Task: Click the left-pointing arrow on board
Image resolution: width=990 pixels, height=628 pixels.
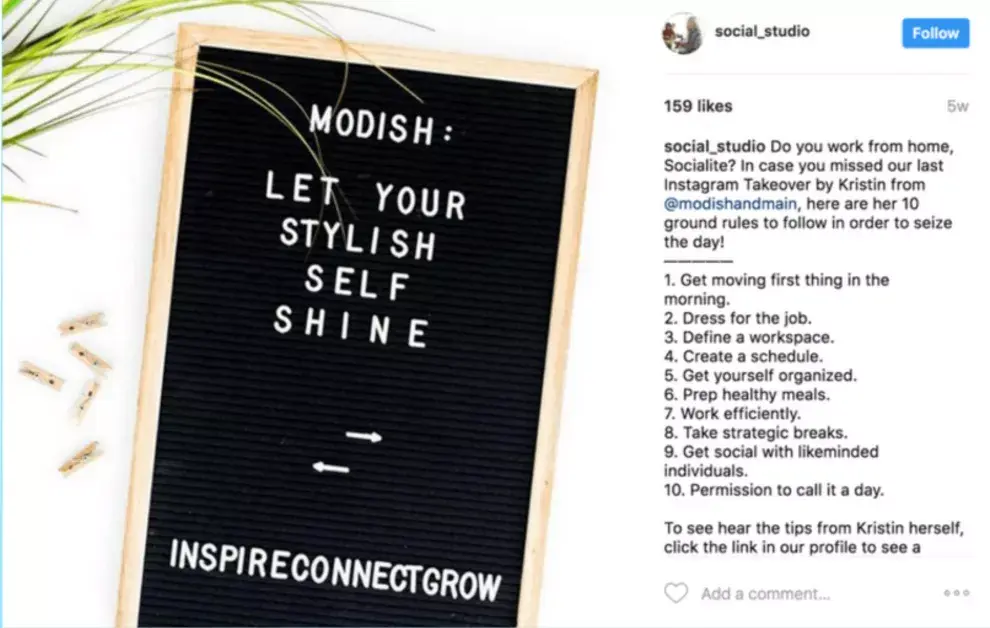Action: click(331, 467)
